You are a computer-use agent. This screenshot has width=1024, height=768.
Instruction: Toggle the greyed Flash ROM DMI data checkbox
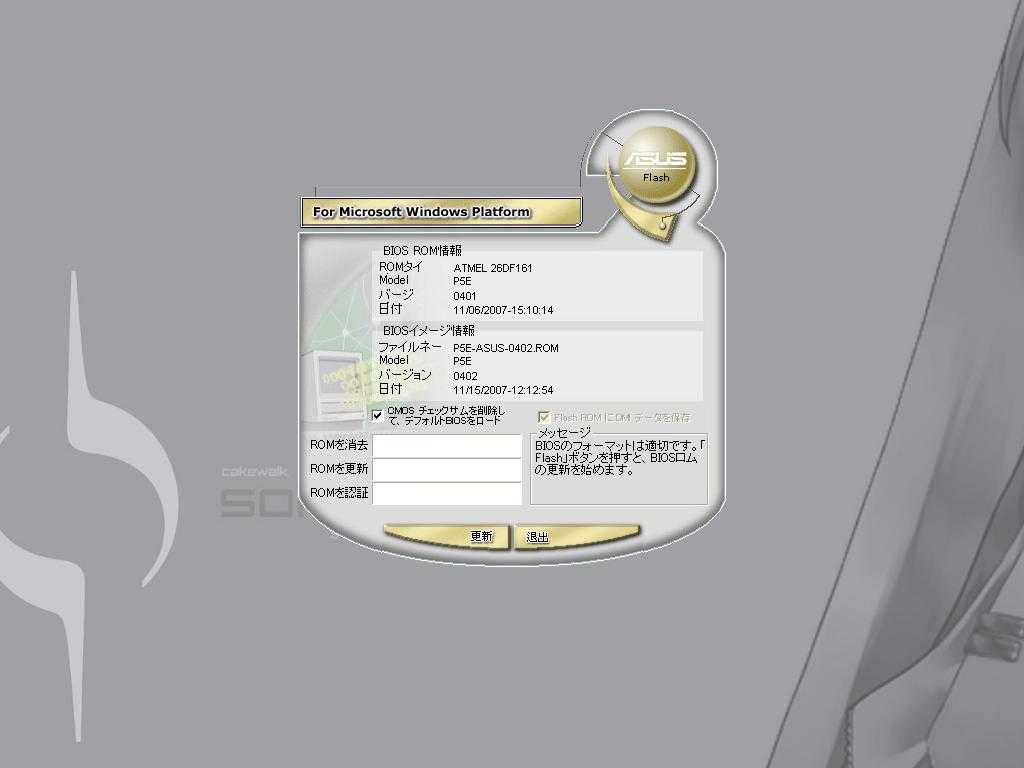tap(543, 417)
